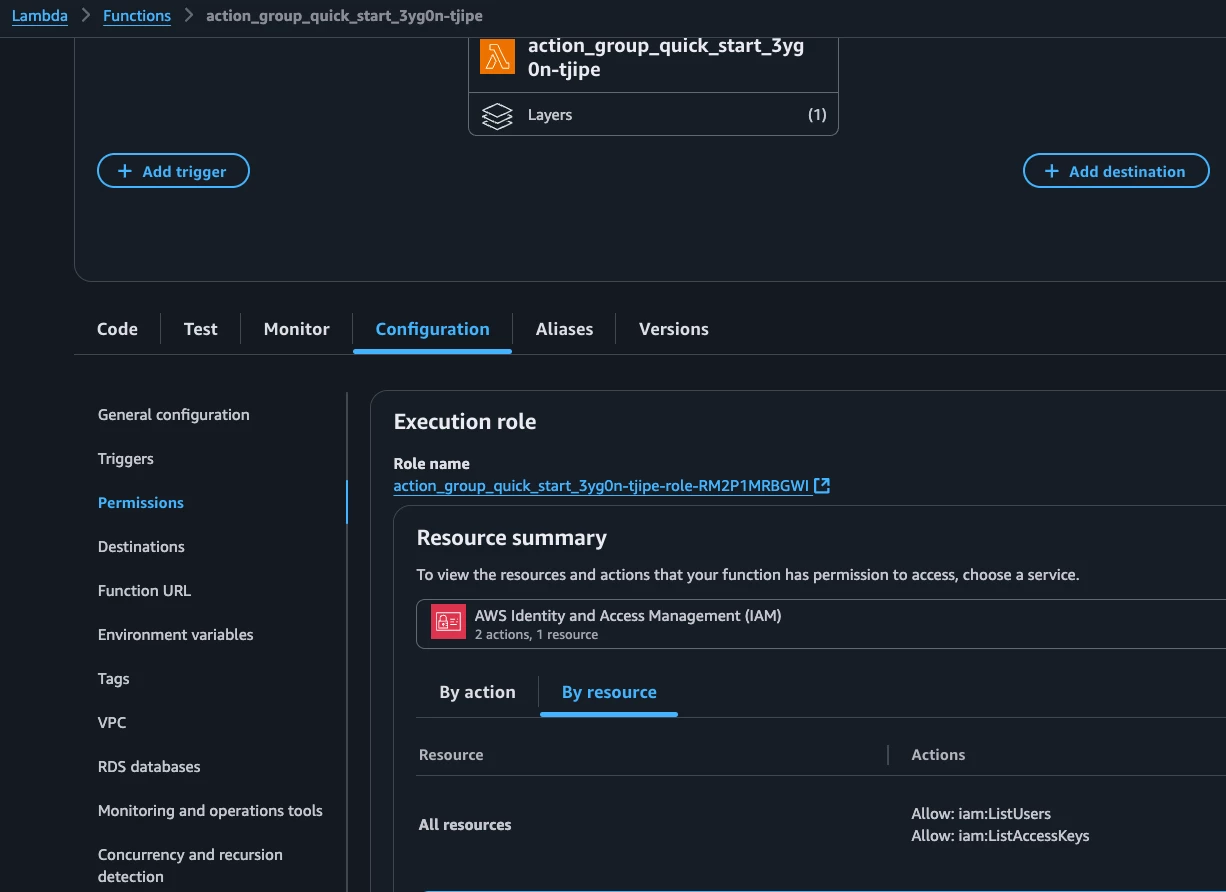
Task: Click the '2 actions, 1 resource' summary text
Action: coord(536,635)
